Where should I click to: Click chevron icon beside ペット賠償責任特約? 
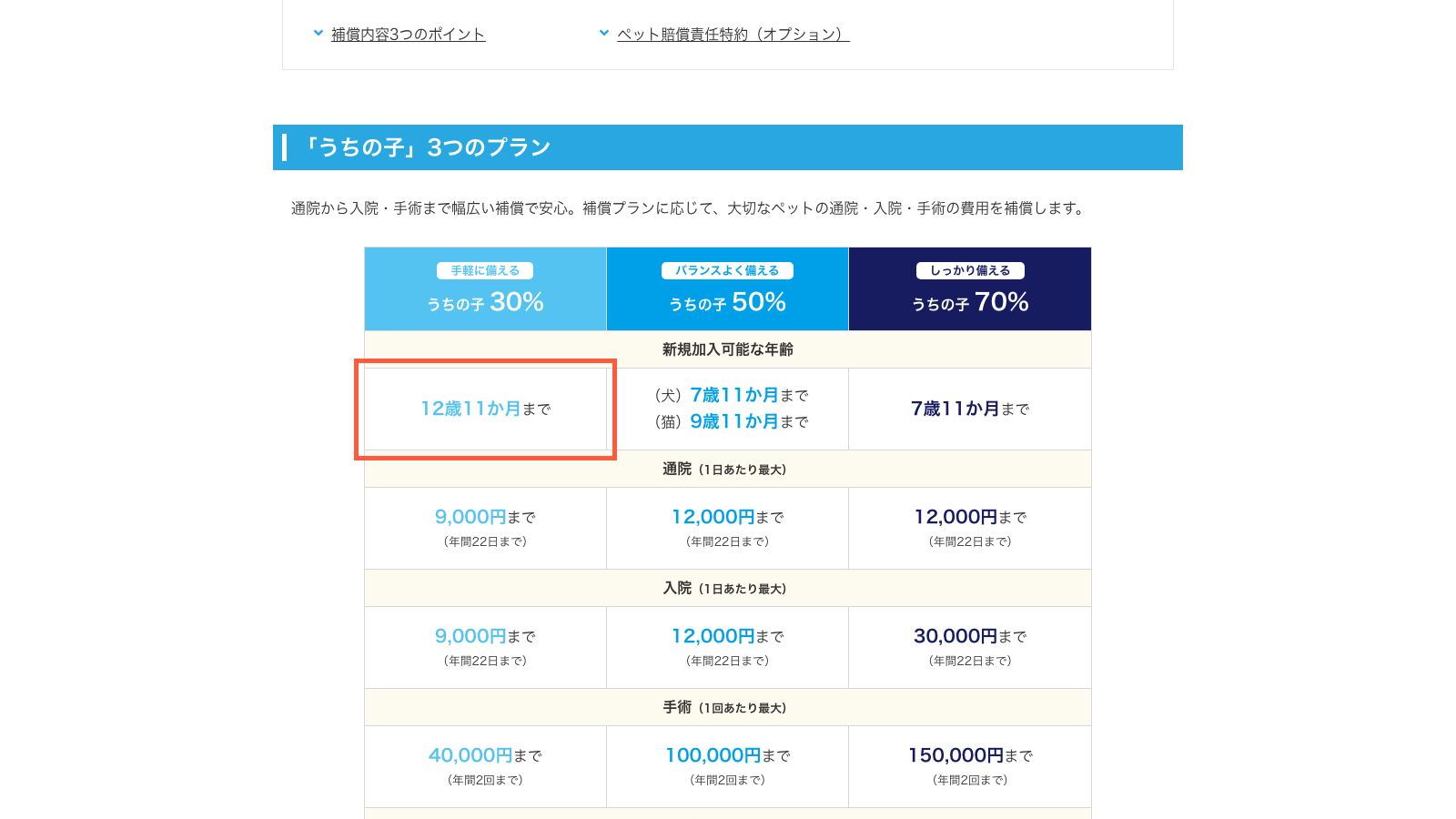[x=604, y=34]
